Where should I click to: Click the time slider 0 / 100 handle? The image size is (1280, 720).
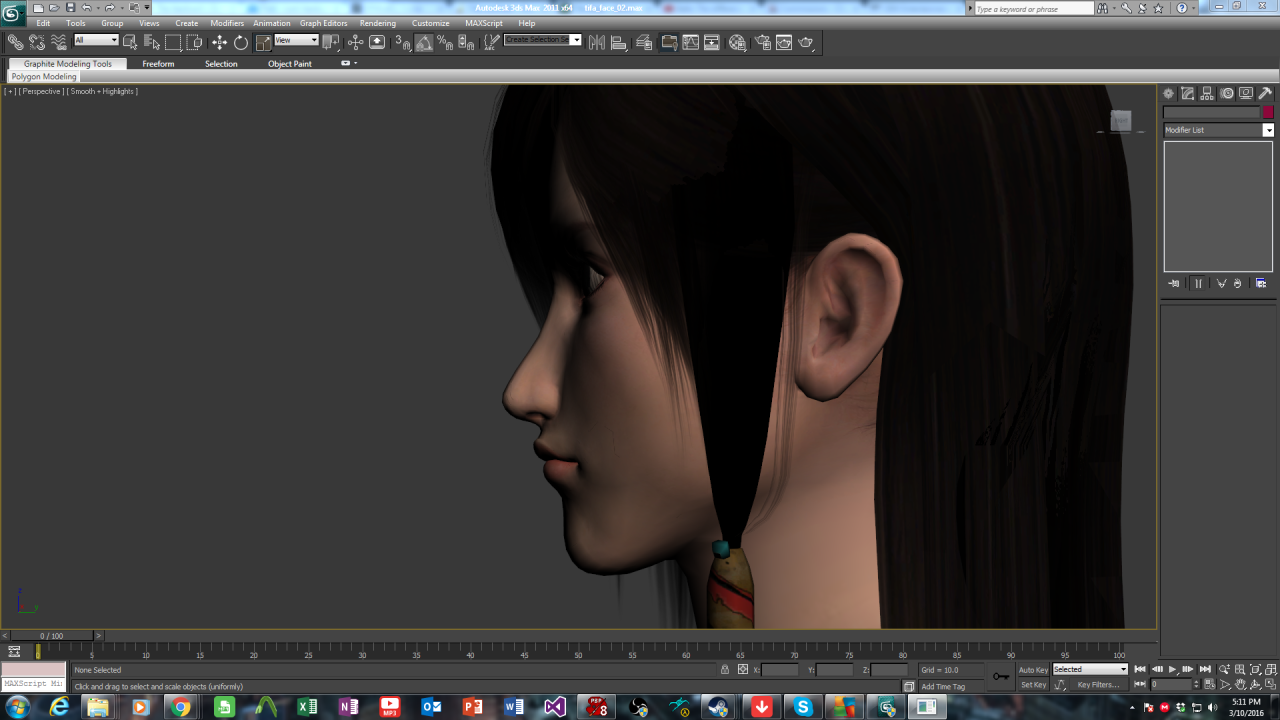coord(51,636)
